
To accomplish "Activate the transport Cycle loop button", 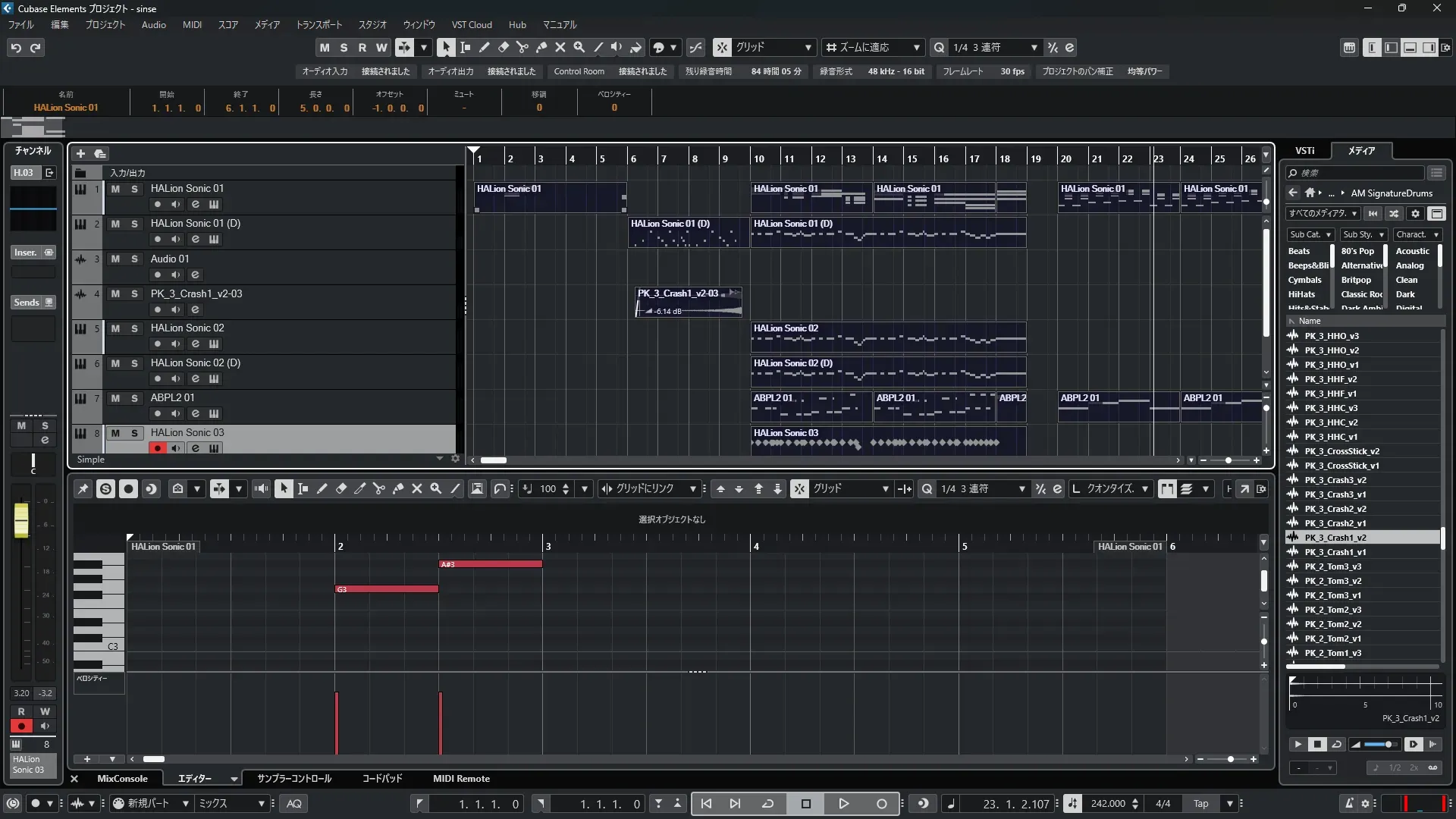I will pyautogui.click(x=767, y=804).
